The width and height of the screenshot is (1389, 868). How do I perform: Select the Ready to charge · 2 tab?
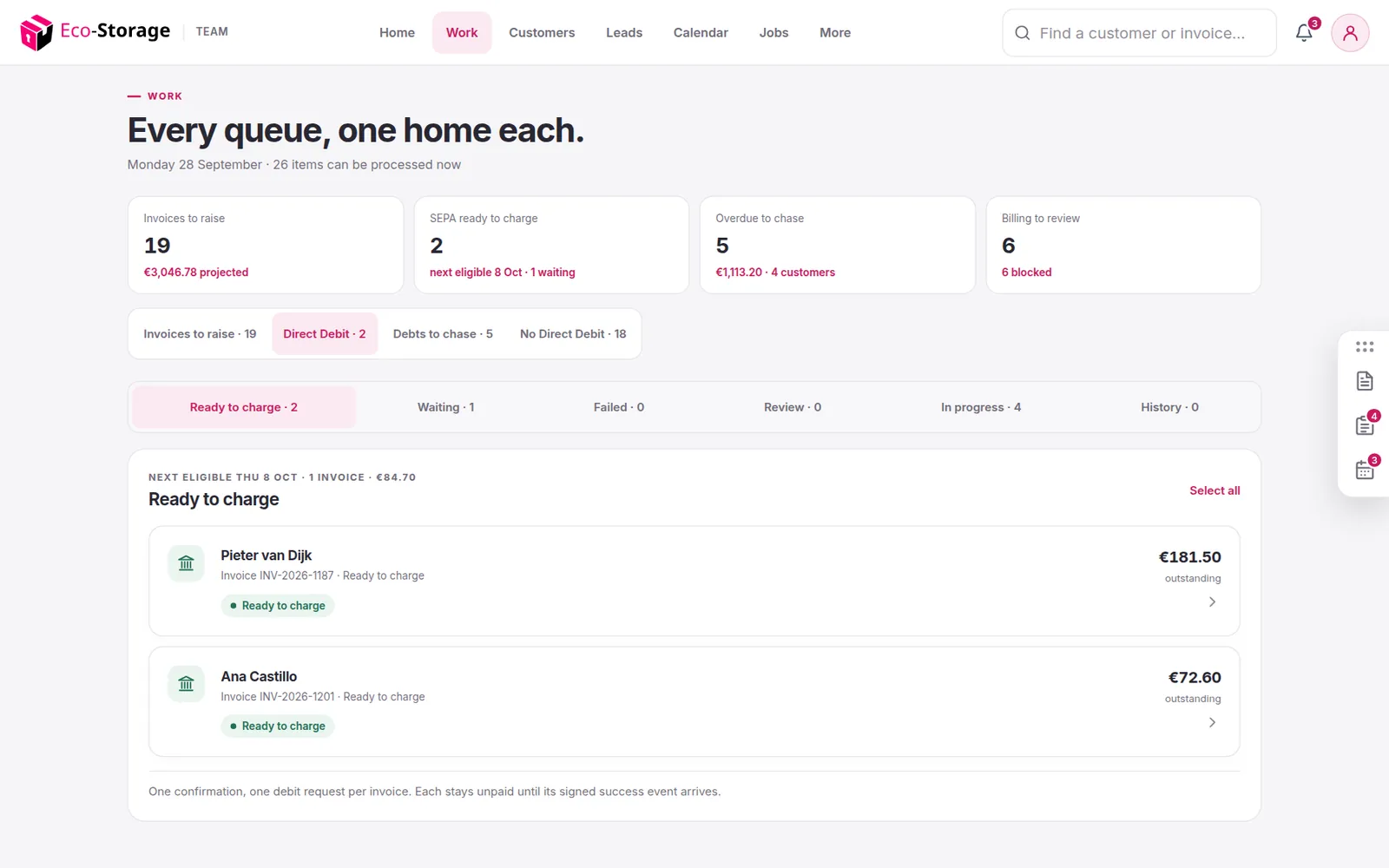click(x=244, y=407)
